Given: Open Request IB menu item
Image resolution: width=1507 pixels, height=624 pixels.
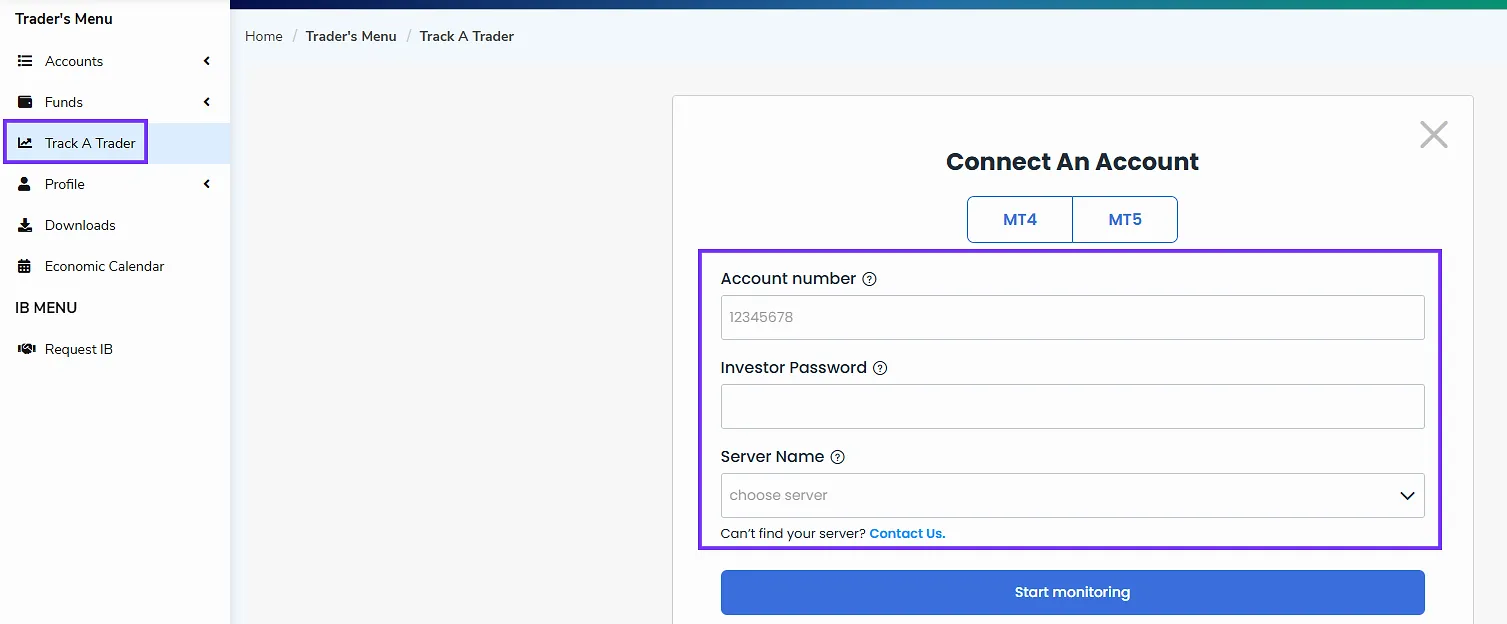Looking at the screenshot, I should [115, 349].
